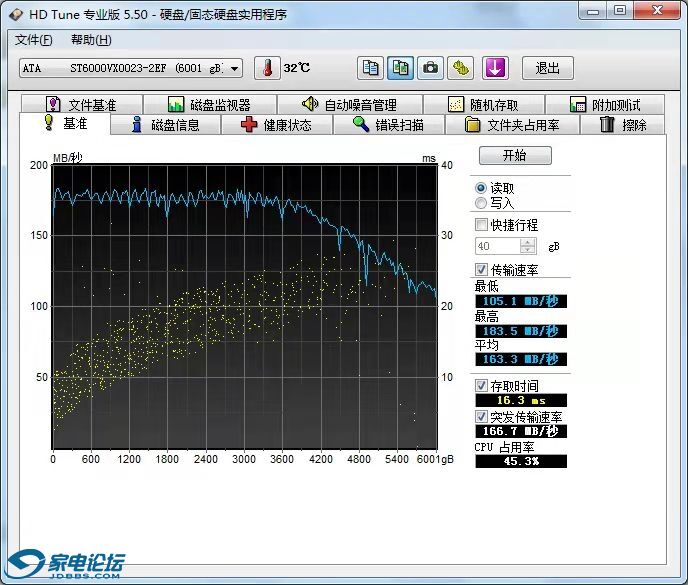Click the maximum value 183.5 MB/秒
Screen dimensions: 688x585
coord(521,331)
